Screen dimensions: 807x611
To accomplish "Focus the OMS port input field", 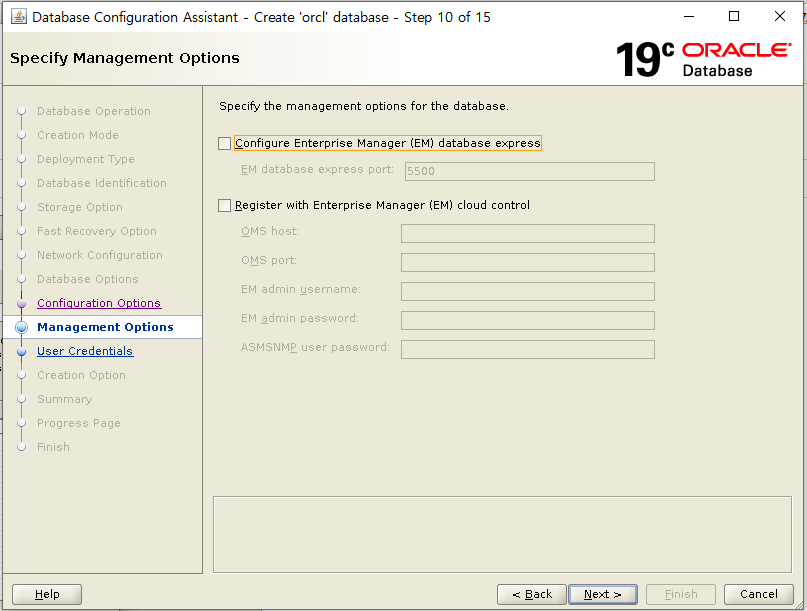I will [528, 262].
